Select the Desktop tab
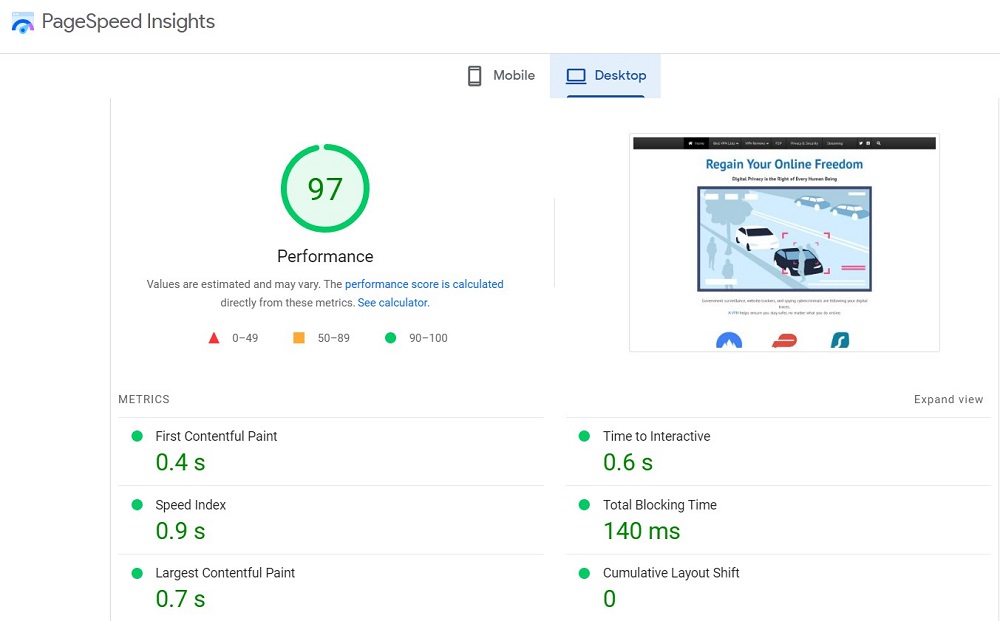This screenshot has width=1000, height=621. point(605,75)
